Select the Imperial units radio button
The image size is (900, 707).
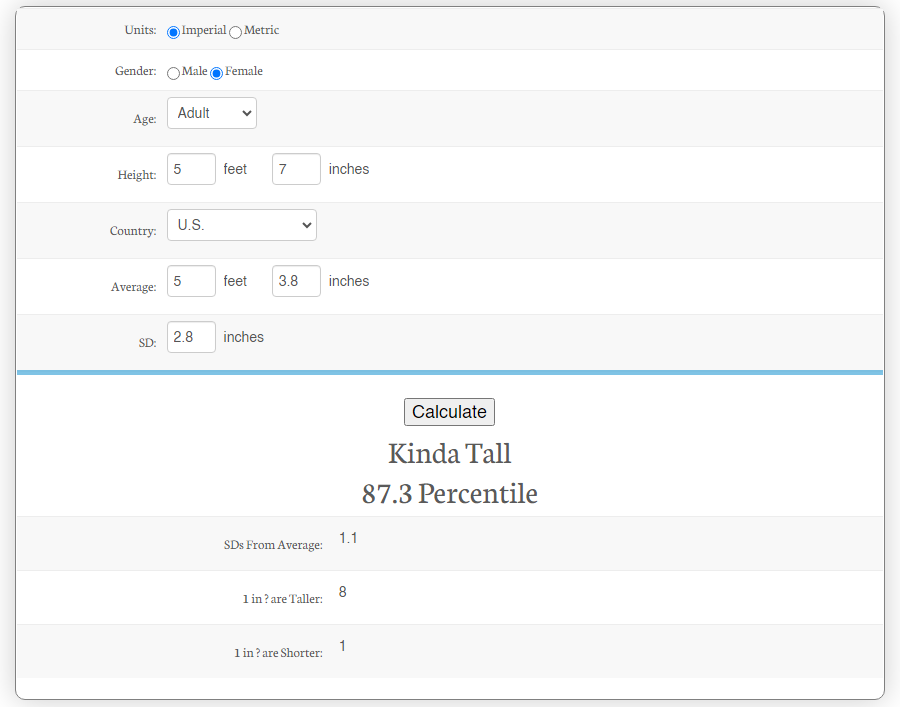(173, 32)
